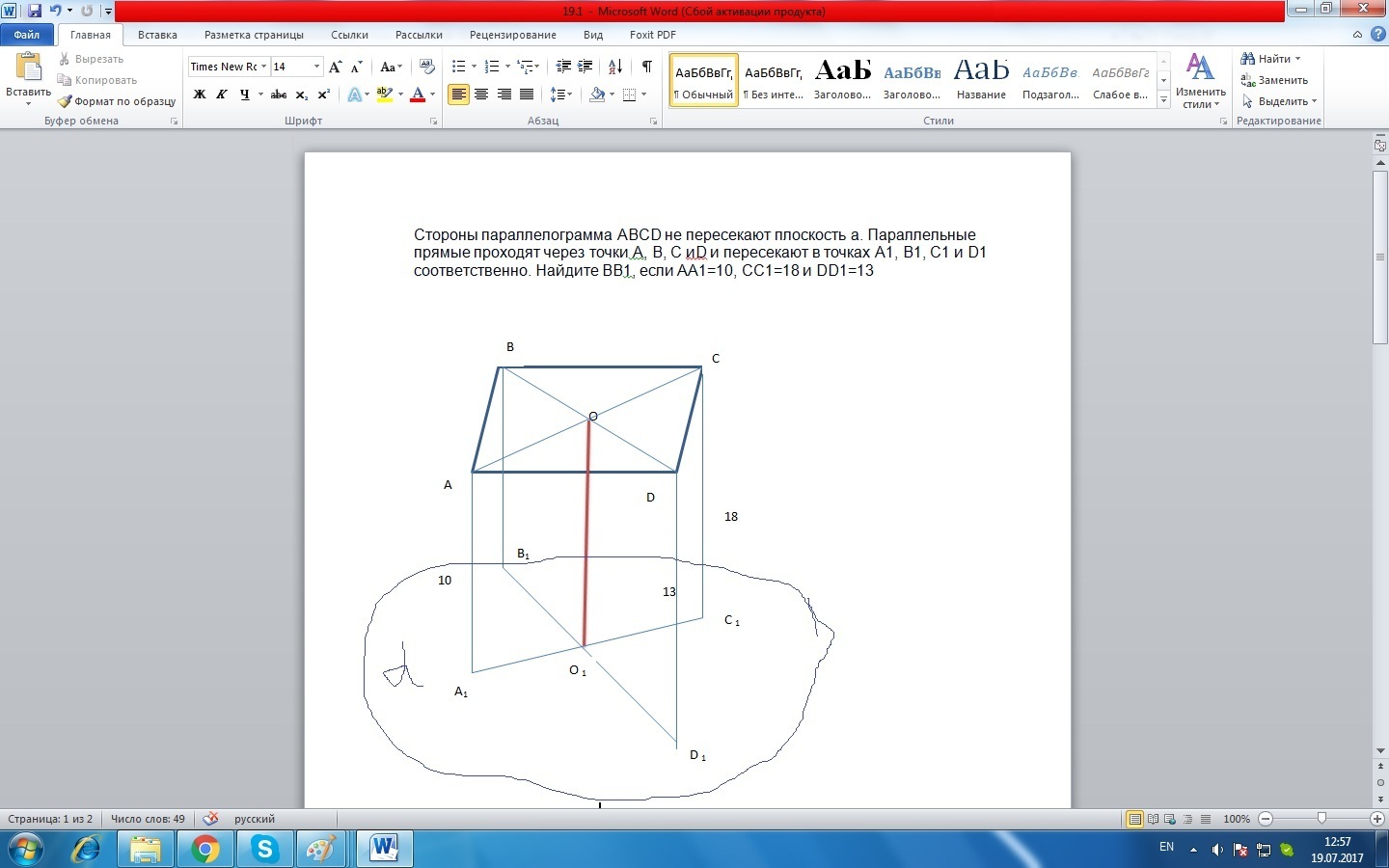Image resolution: width=1389 pixels, height=868 pixels.
Task: Click zoom in plus button
Action: tap(1376, 819)
